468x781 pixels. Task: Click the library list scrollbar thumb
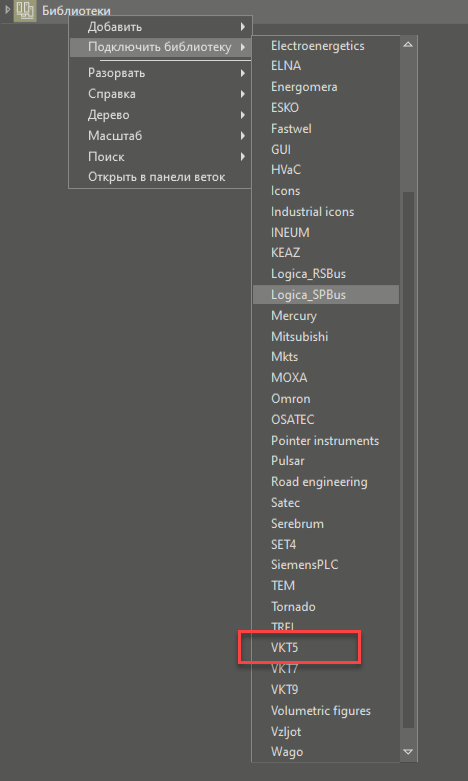[408, 458]
